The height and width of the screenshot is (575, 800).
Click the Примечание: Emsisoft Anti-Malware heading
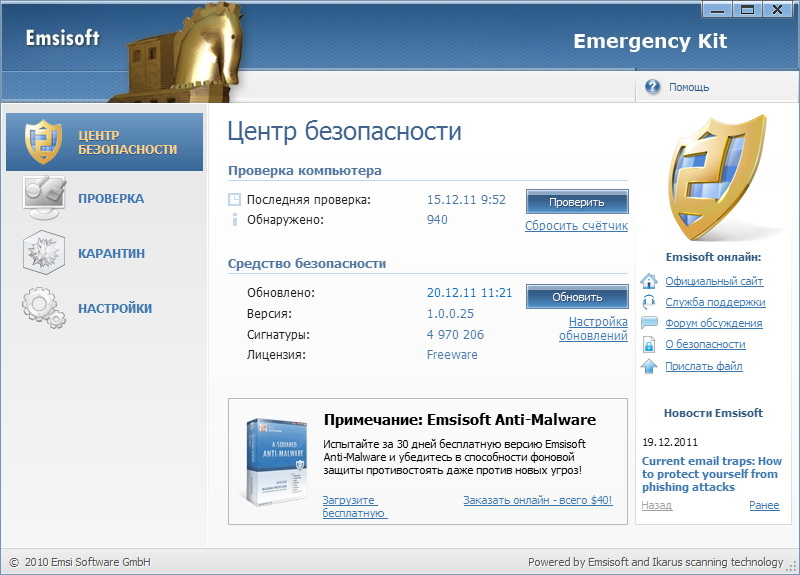(460, 420)
